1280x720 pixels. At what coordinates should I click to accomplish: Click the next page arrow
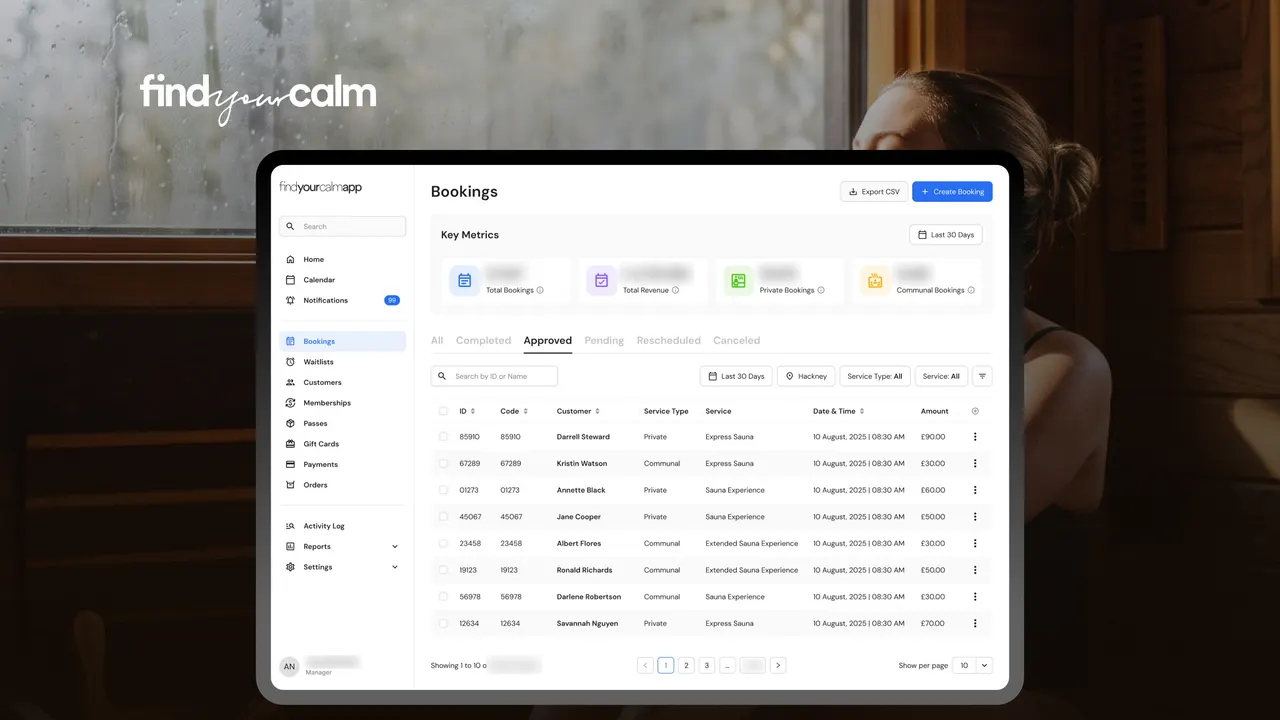(778, 665)
